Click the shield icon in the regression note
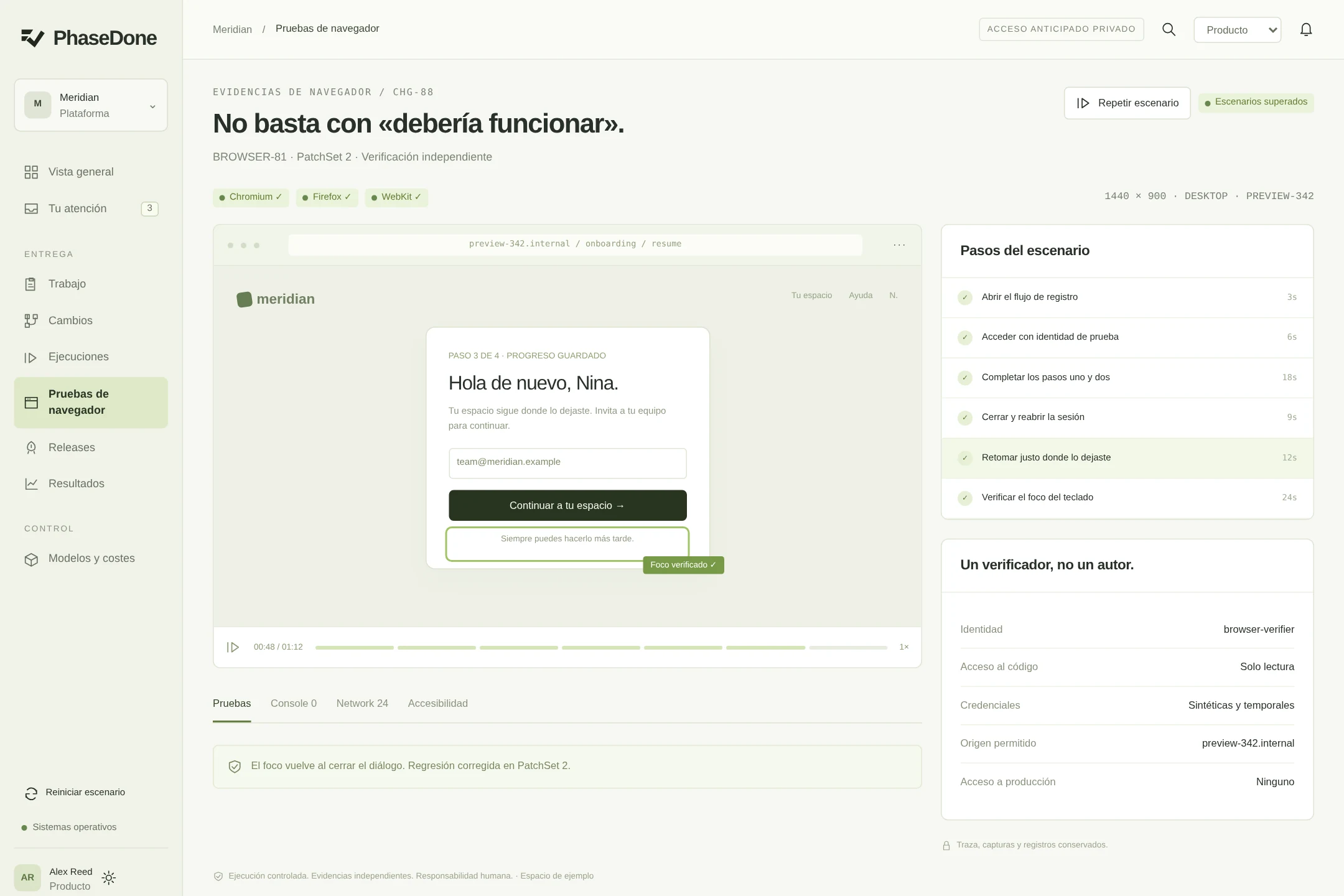 (235, 767)
